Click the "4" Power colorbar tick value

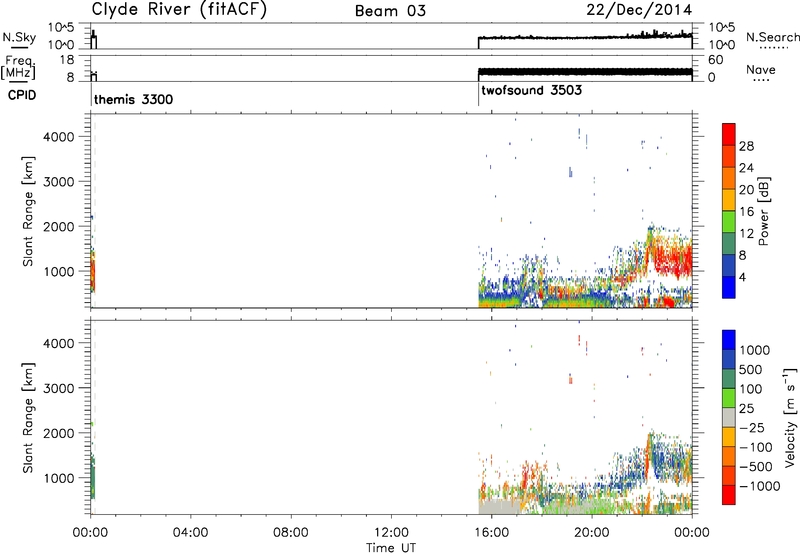742,276
